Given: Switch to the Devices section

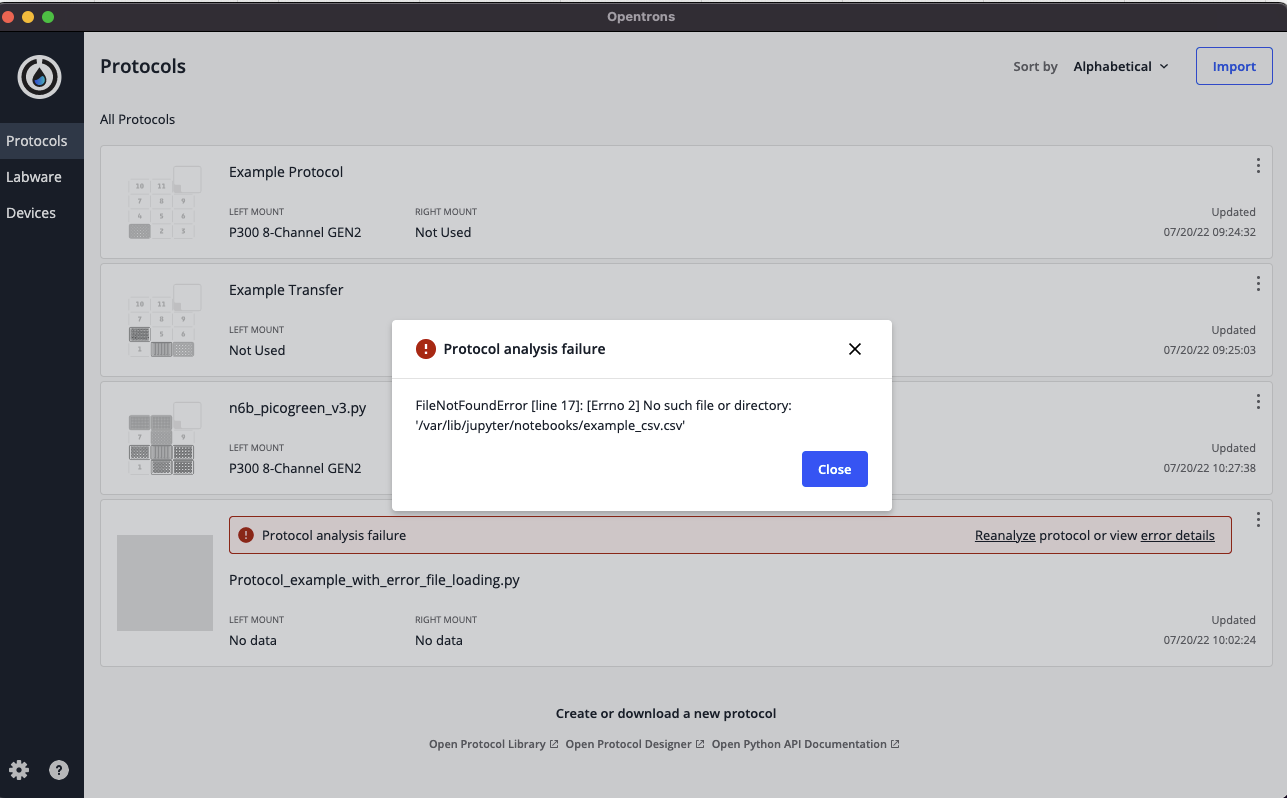Looking at the screenshot, I should coord(30,212).
